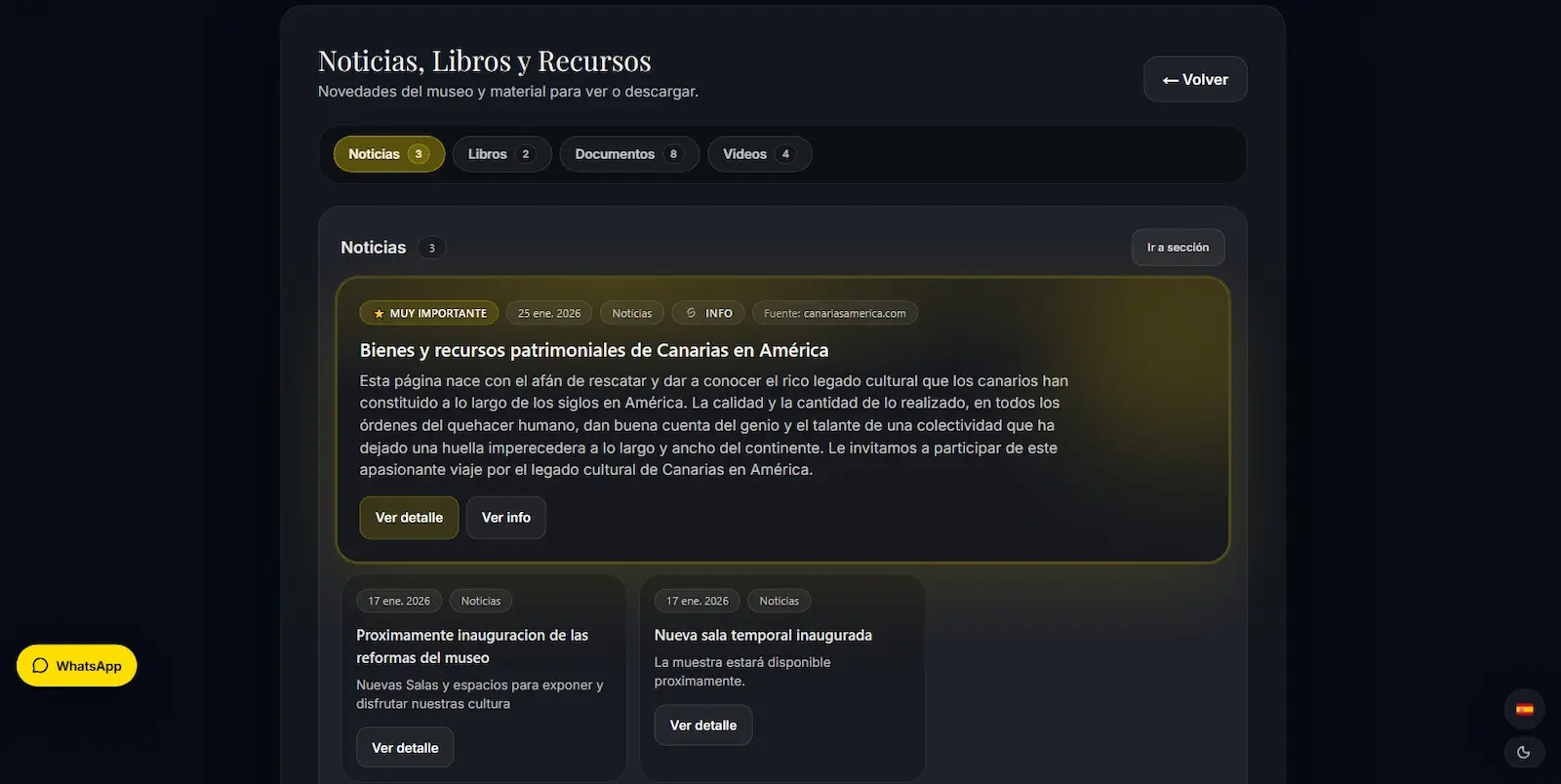Open Ver detalle for Nueva sala temporal card
This screenshot has height=784, width=1561.
pyautogui.click(x=703, y=725)
